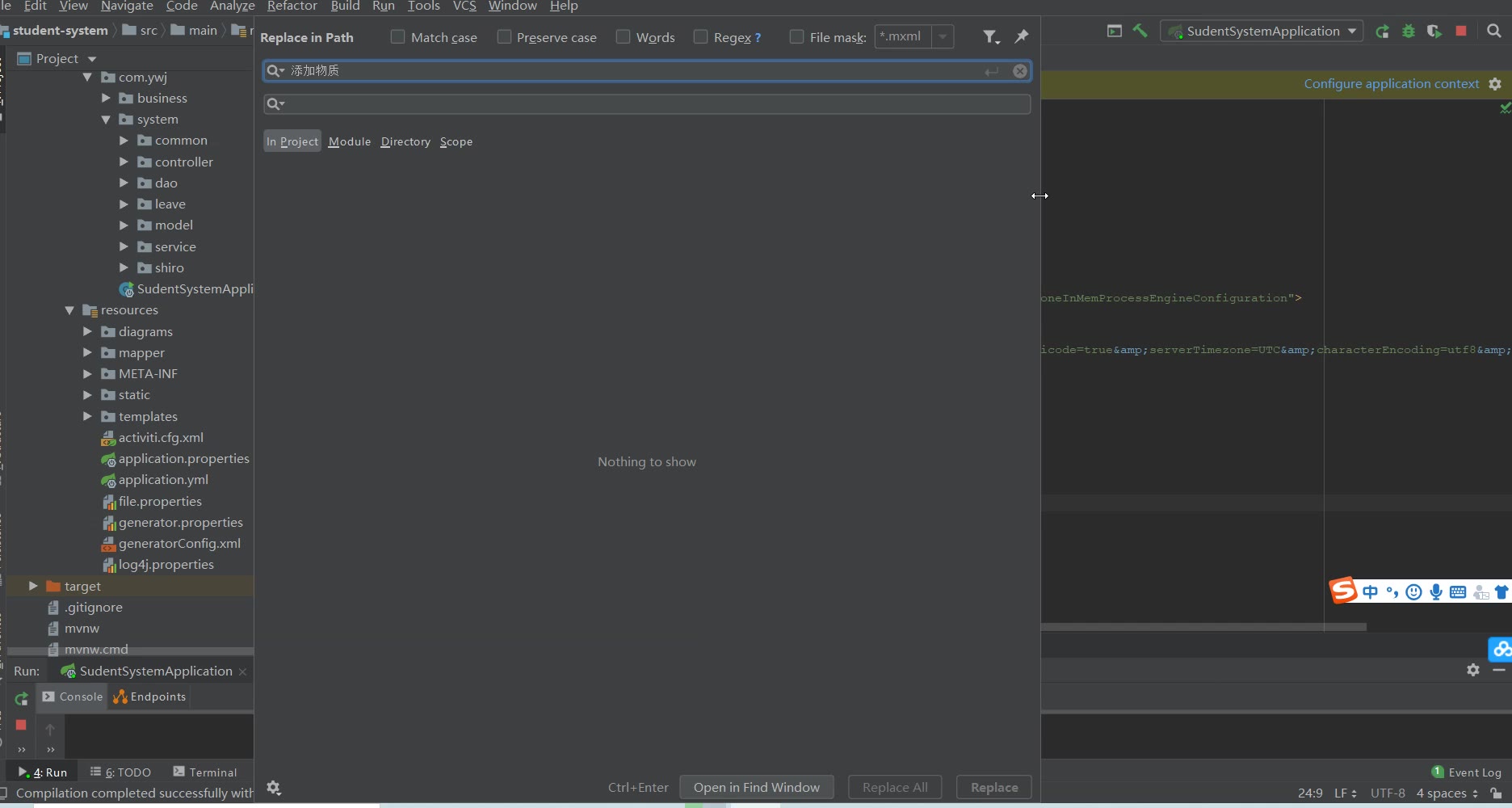The image size is (1512, 808).
Task: Open Search Everywhere magnifier icon
Action: pyautogui.click(x=1494, y=31)
